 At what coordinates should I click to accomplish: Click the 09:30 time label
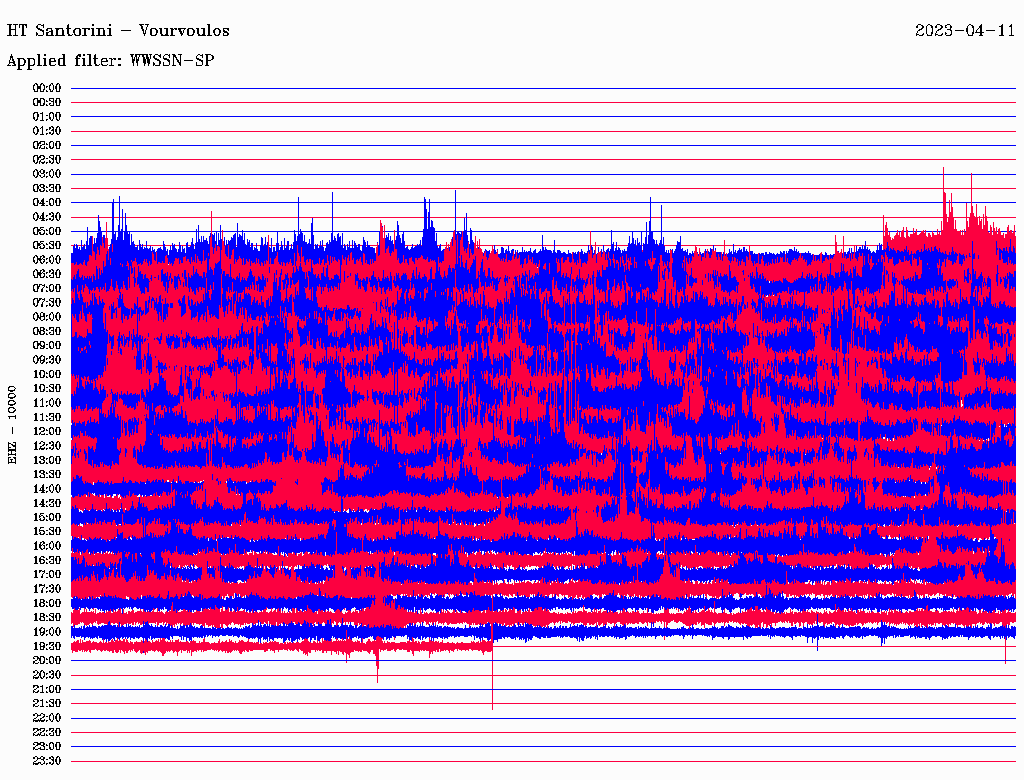(x=47, y=360)
